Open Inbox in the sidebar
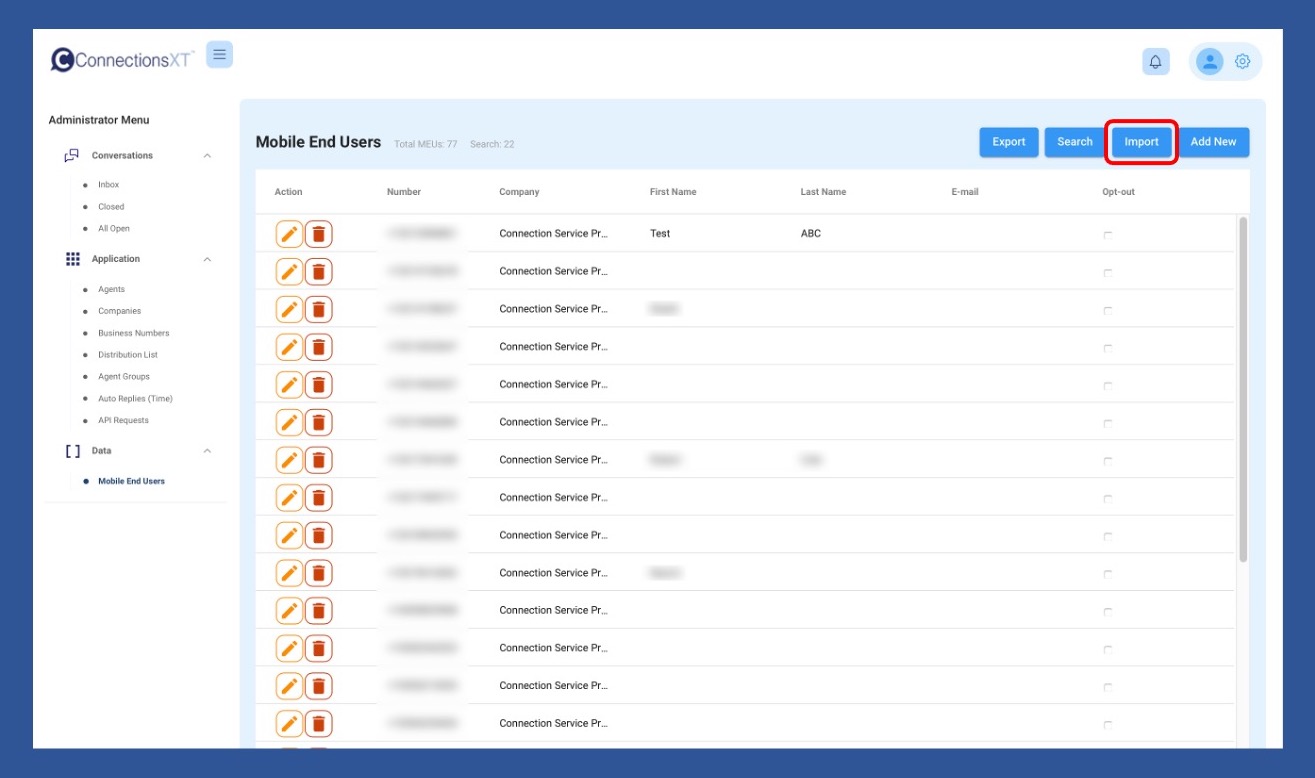1315x778 pixels. [x=108, y=185]
